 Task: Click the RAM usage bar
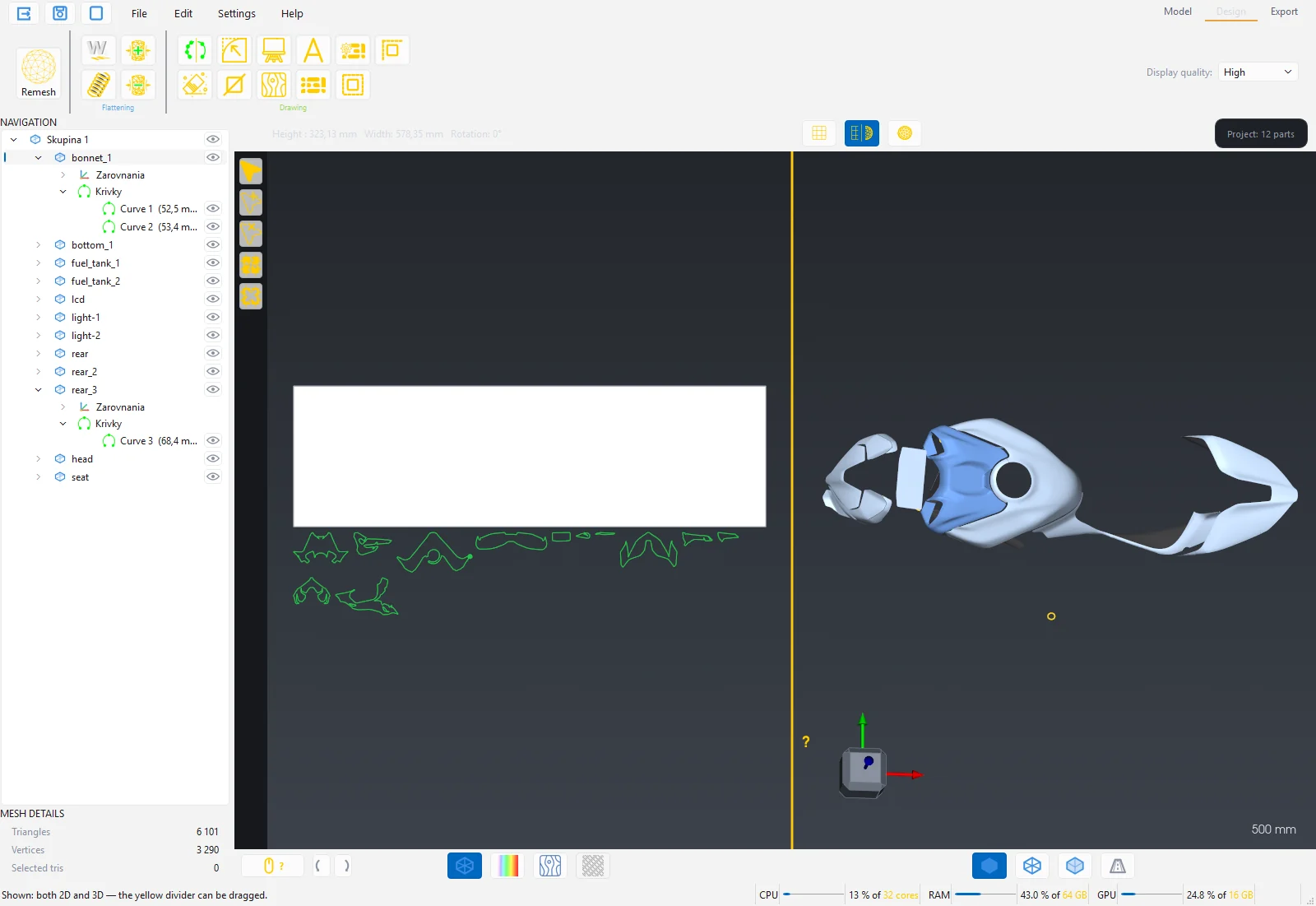click(985, 894)
